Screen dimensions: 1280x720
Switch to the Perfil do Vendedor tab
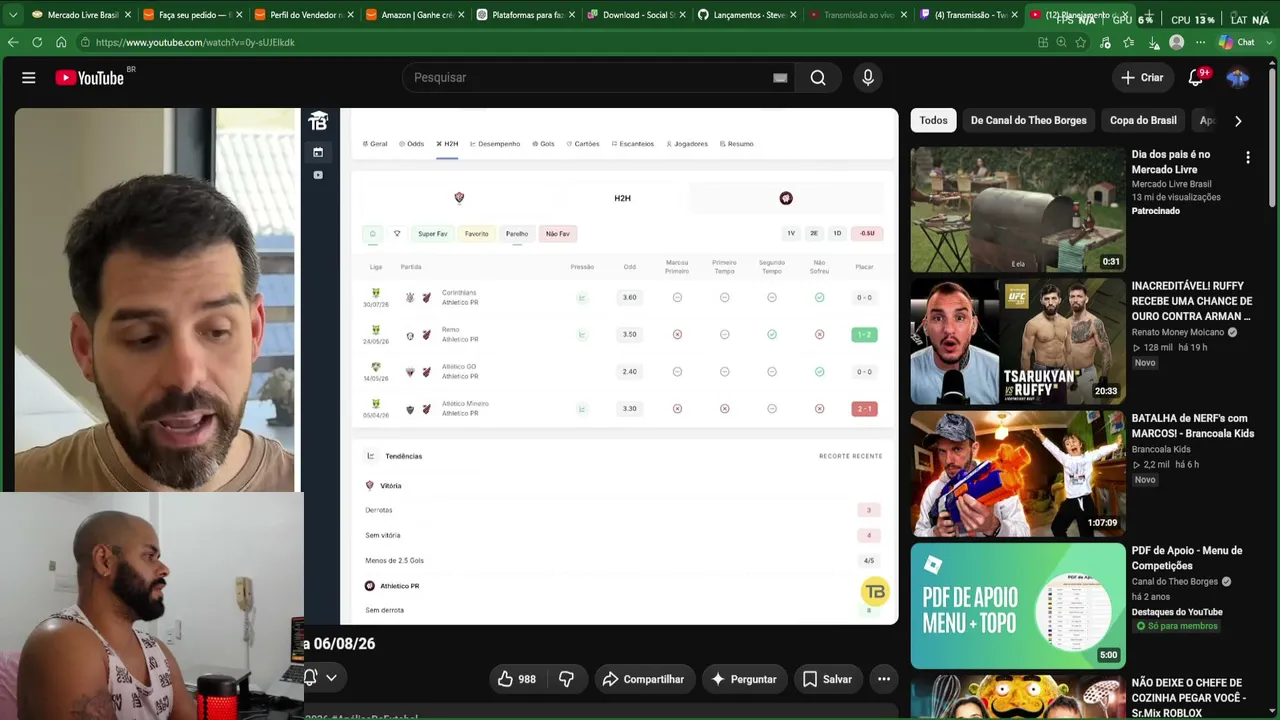coord(303,15)
